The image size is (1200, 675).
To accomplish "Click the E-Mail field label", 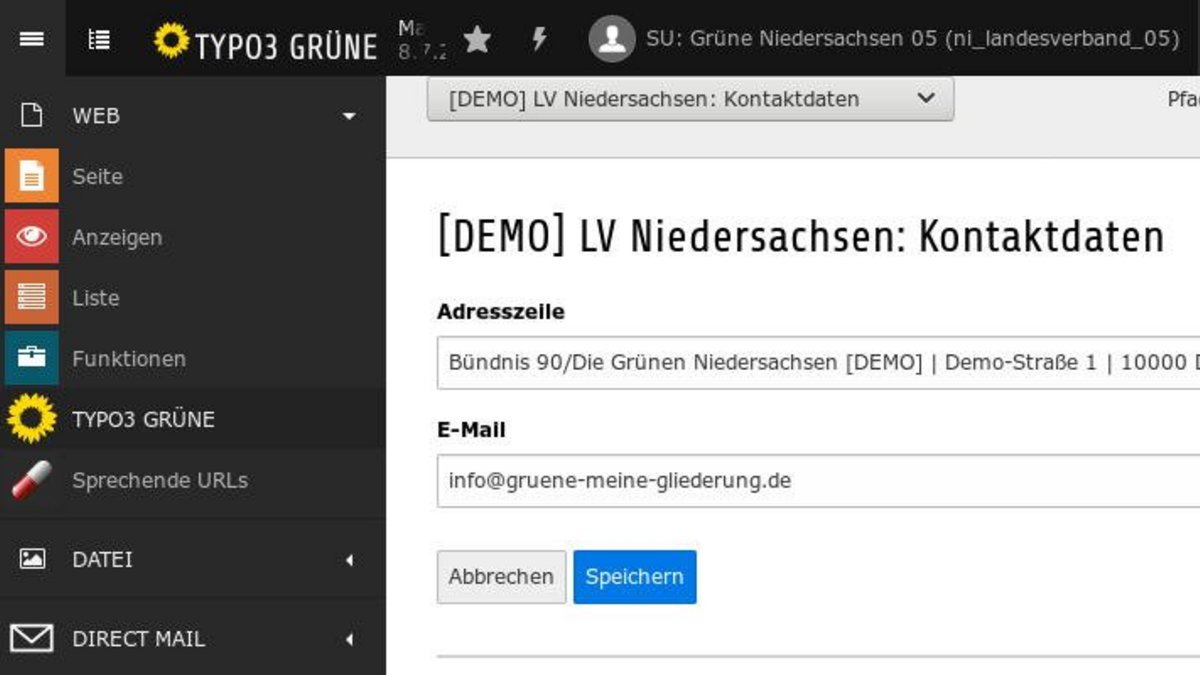I will (471, 430).
